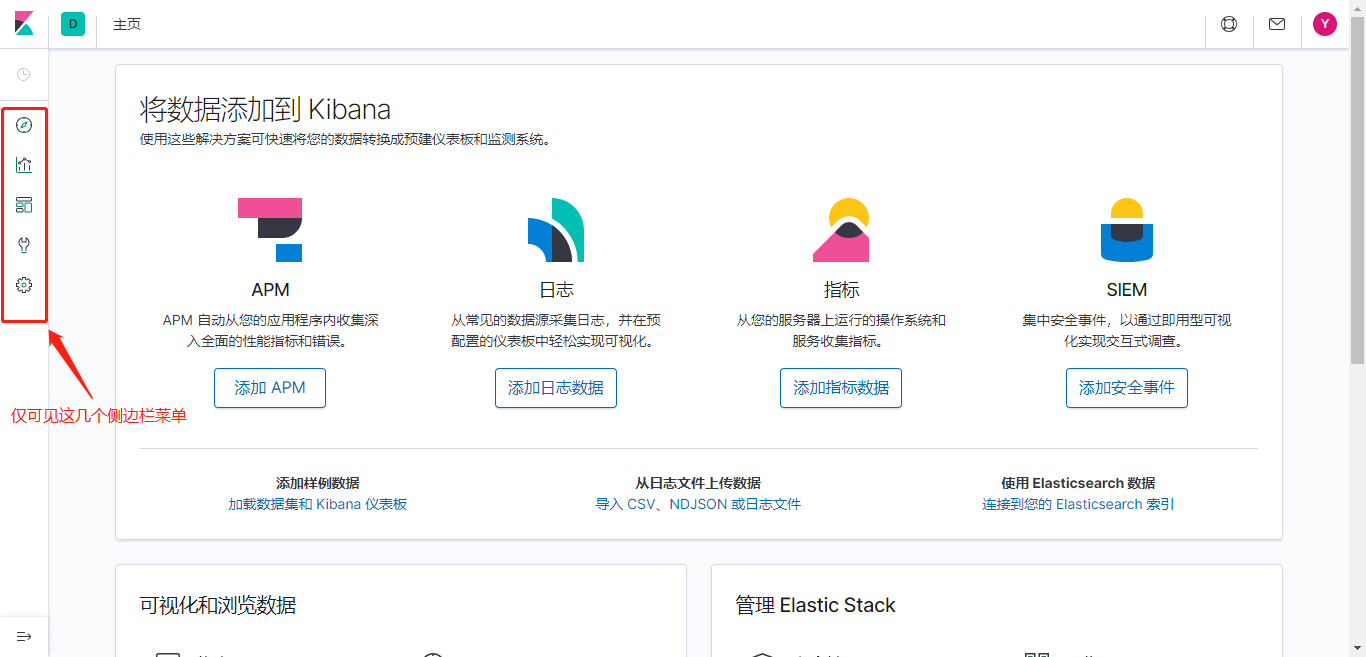Open 加载数据集和 Kibana 仪表板 link
The width and height of the screenshot is (1366, 657).
[318, 504]
